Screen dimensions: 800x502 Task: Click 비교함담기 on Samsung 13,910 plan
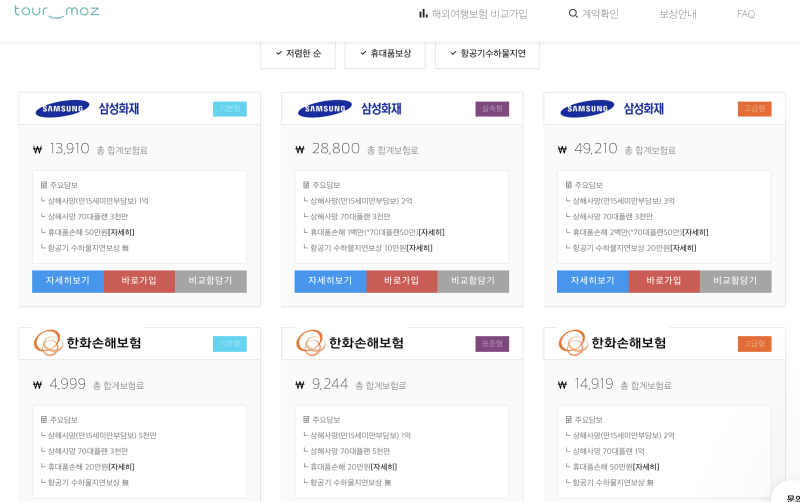211,281
